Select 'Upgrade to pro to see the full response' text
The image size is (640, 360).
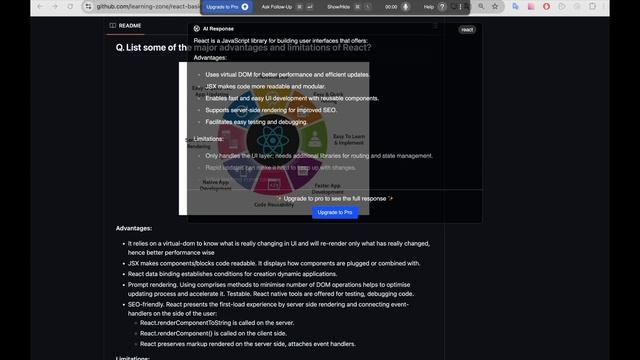click(335, 199)
